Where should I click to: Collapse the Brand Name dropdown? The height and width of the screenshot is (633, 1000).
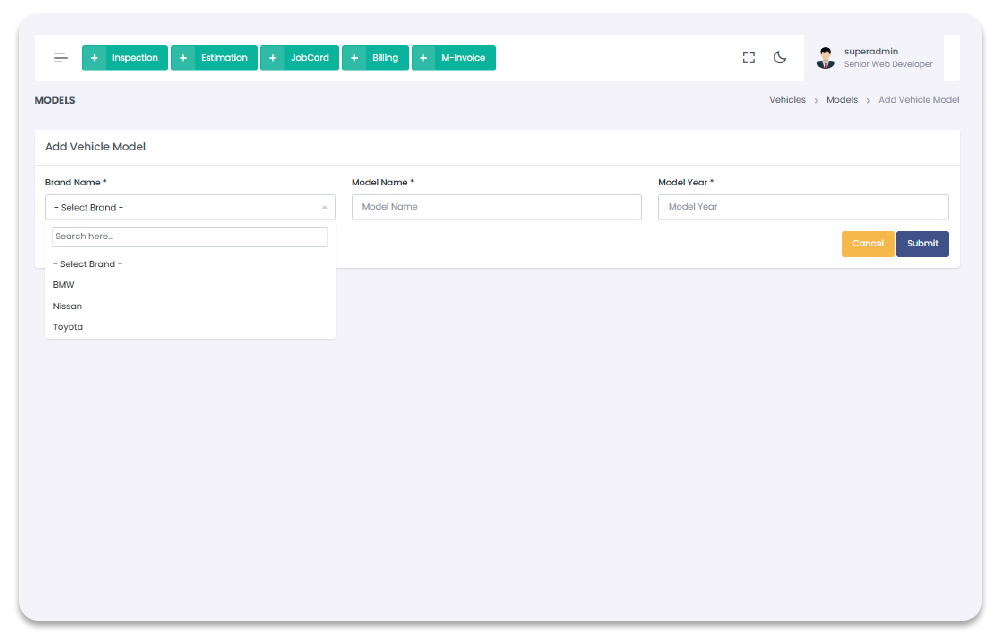pos(190,207)
